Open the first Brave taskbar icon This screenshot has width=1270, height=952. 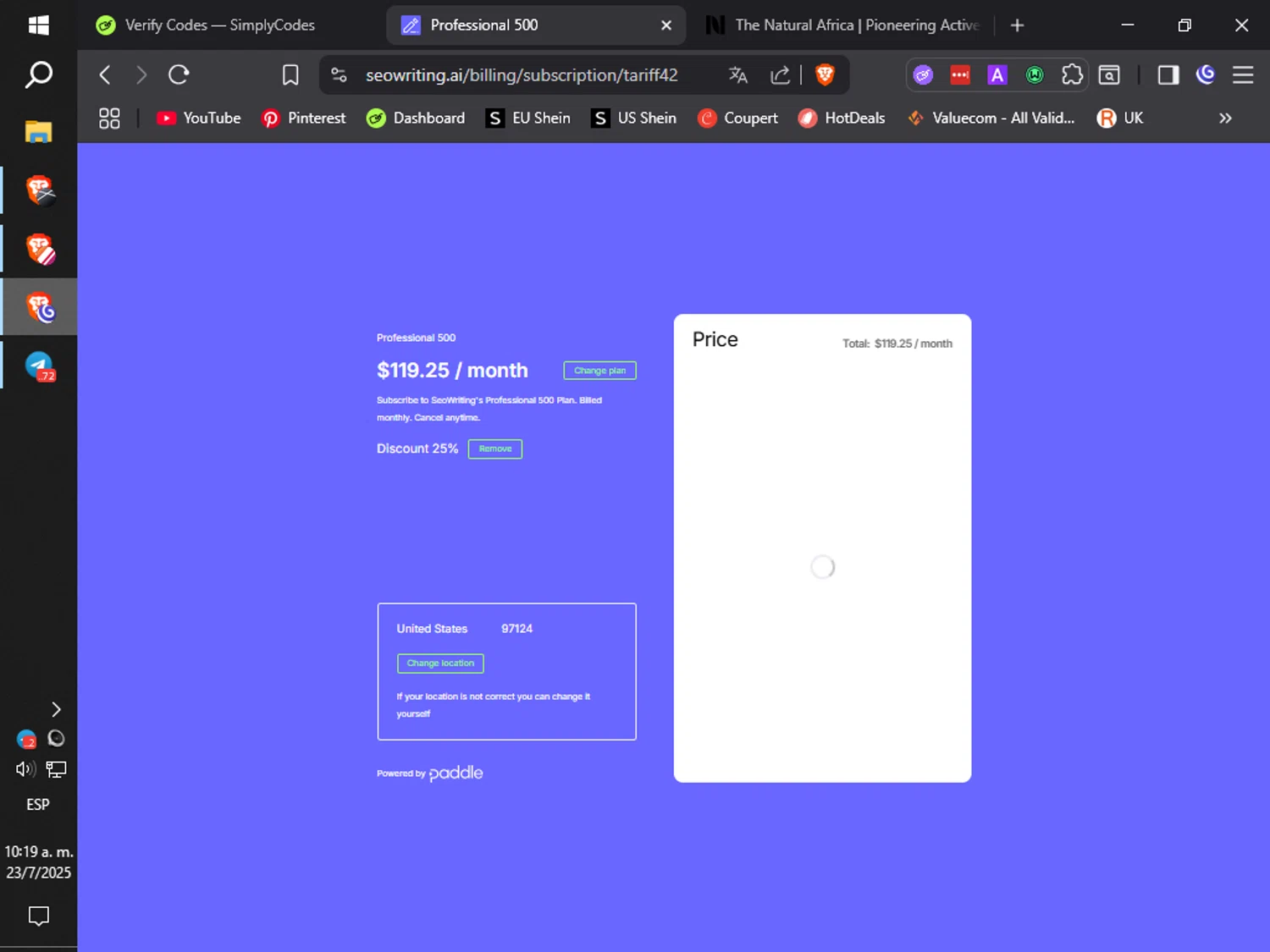39,190
